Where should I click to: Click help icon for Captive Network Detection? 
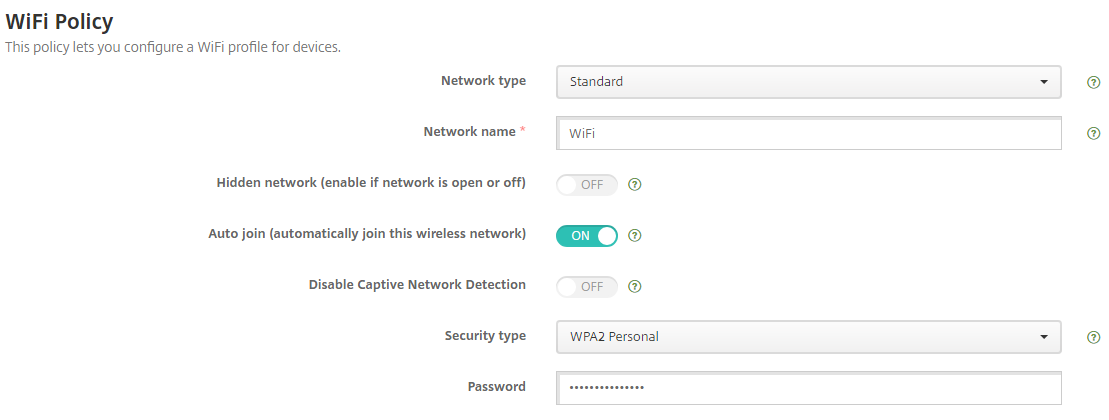(x=634, y=287)
